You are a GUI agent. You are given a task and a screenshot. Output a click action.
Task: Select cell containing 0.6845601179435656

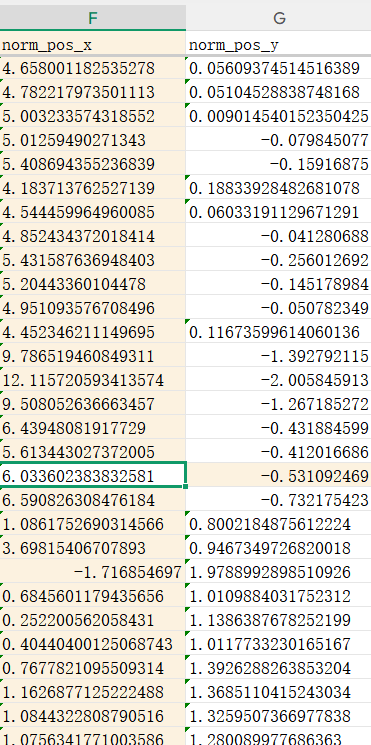tap(93, 595)
